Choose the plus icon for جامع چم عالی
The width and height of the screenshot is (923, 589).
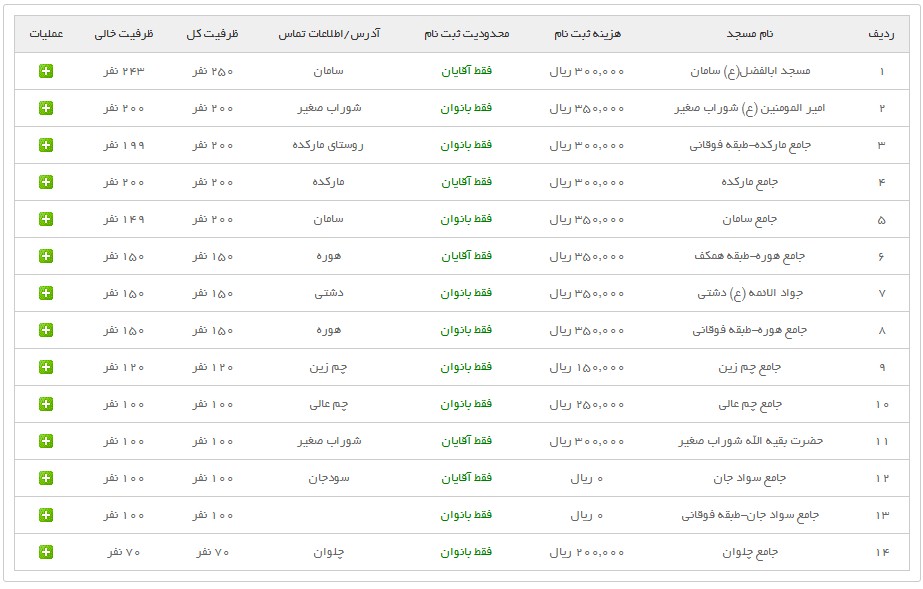click(x=46, y=404)
